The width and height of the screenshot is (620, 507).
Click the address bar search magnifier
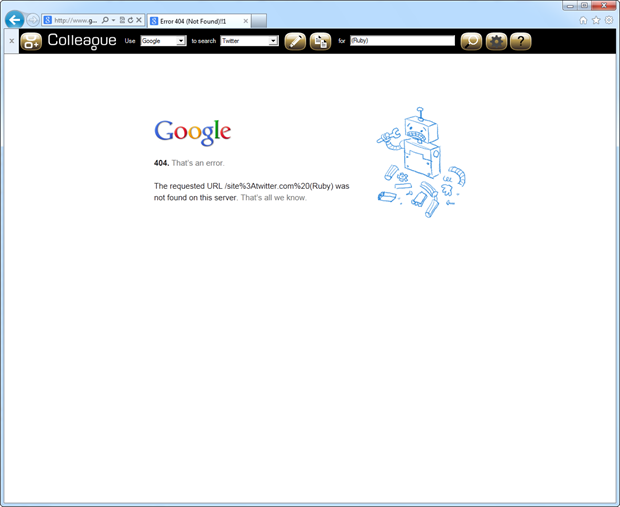(x=105, y=20)
